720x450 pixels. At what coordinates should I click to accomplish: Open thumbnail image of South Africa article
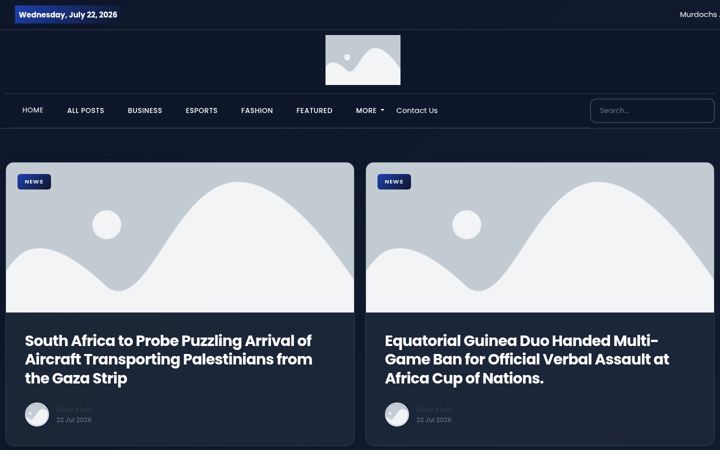pos(180,237)
